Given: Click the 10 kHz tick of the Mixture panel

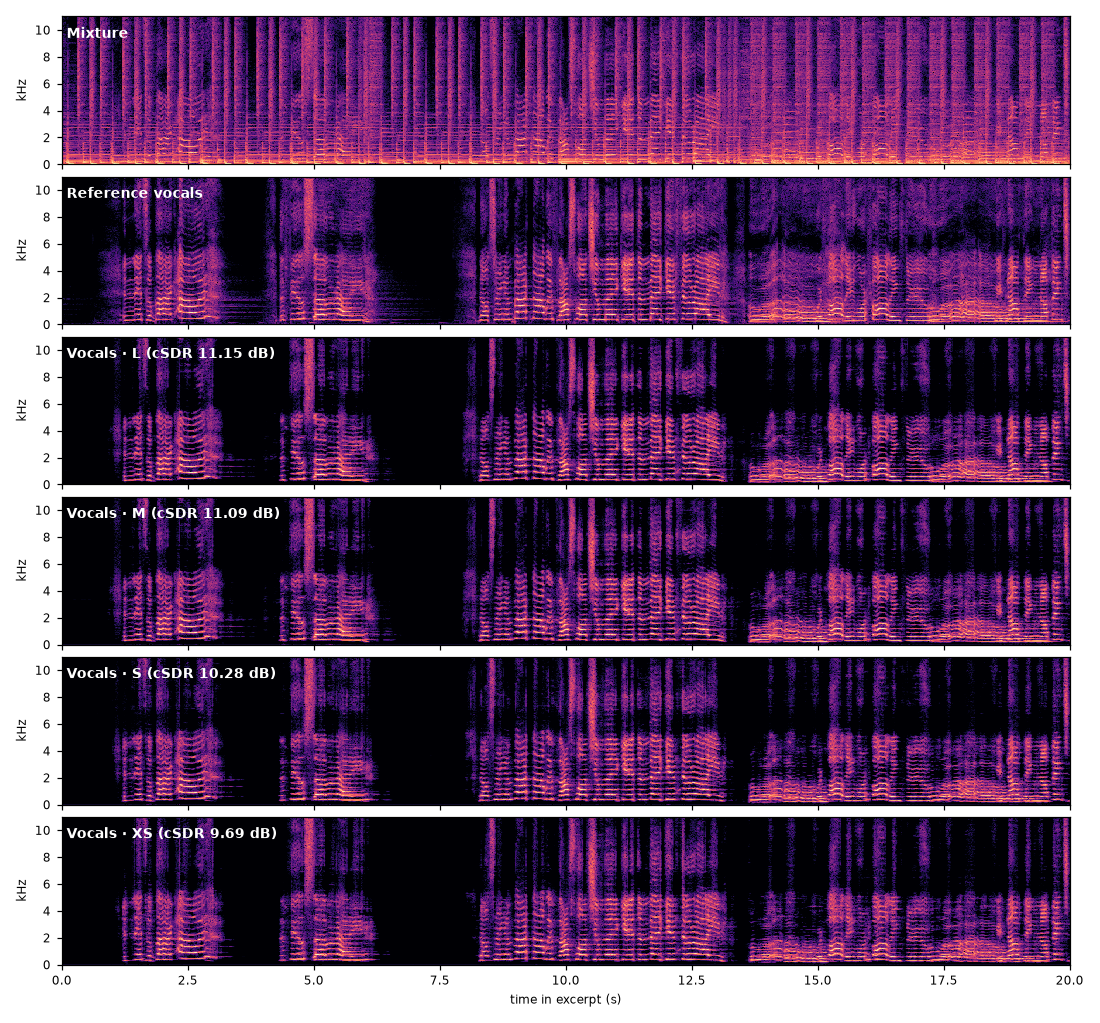Looking at the screenshot, I should 43,30.
